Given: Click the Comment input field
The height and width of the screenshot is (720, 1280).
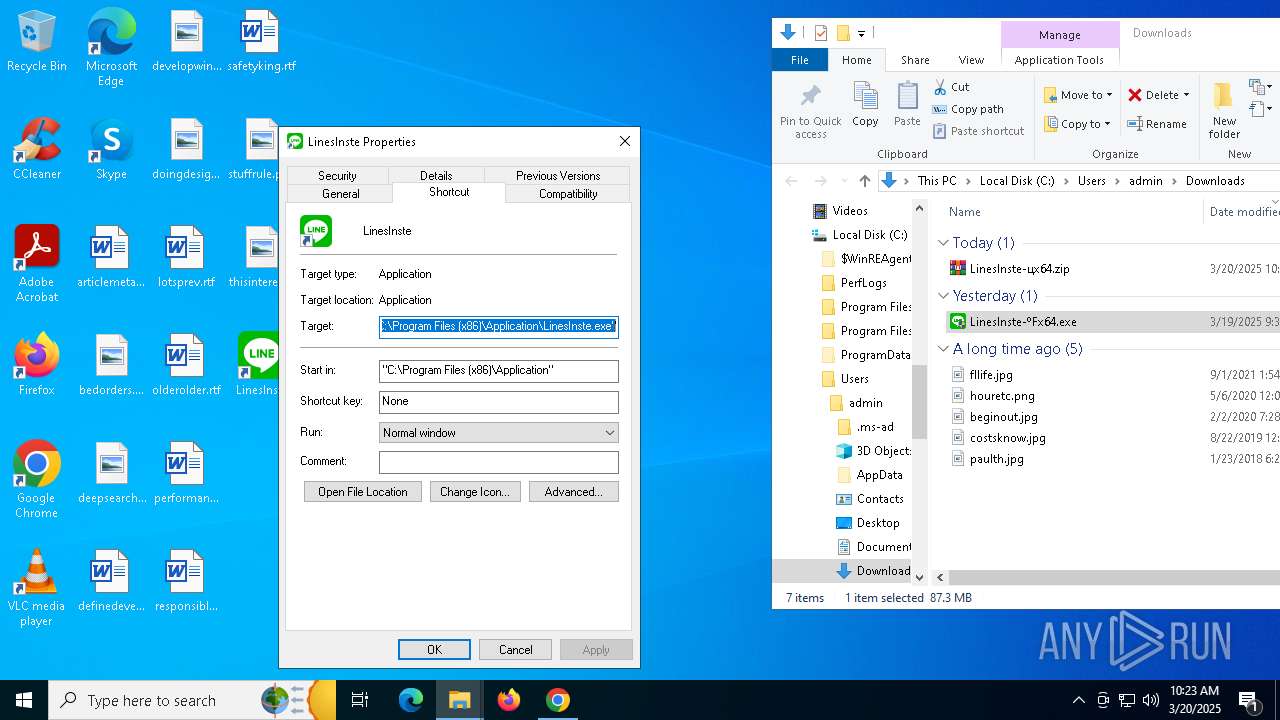Looking at the screenshot, I should coord(499,462).
